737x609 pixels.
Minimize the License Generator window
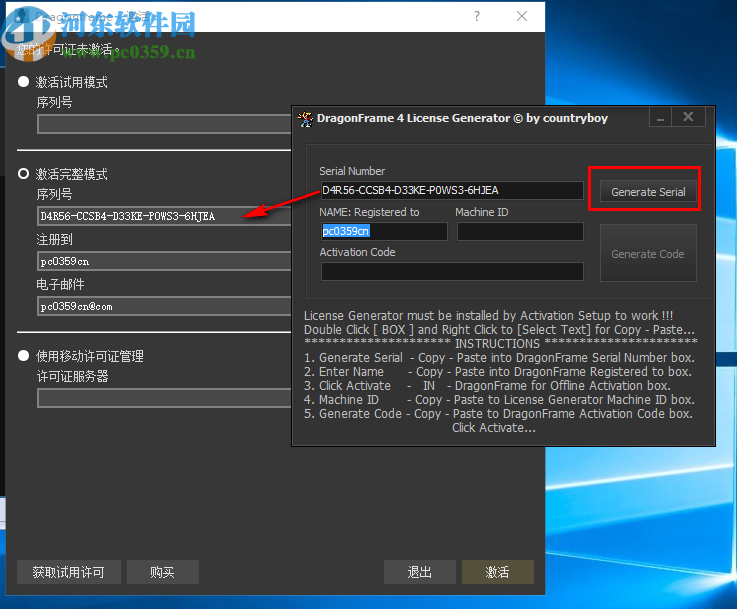tap(659, 118)
